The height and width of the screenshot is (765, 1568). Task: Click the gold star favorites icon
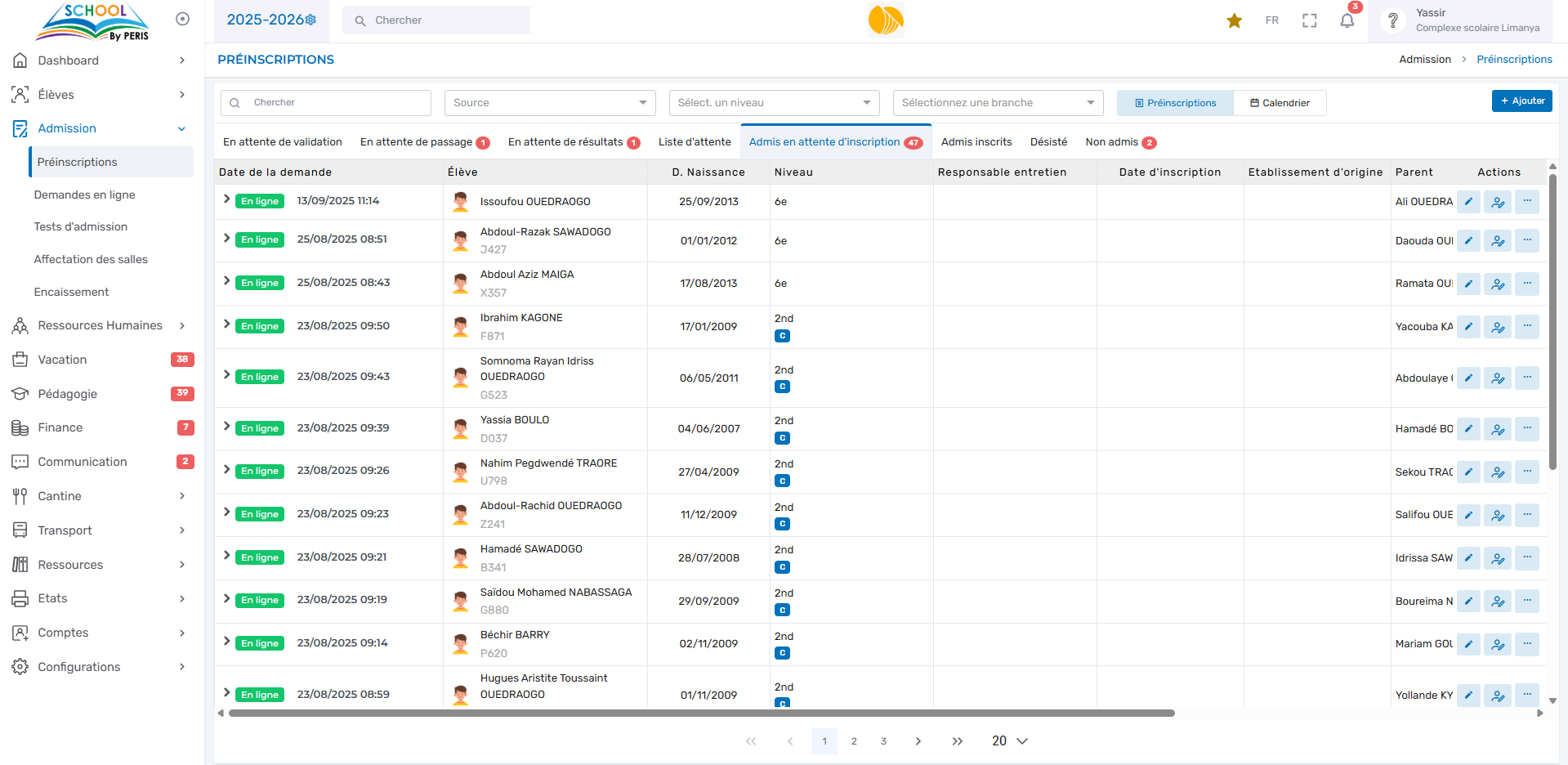click(1234, 20)
